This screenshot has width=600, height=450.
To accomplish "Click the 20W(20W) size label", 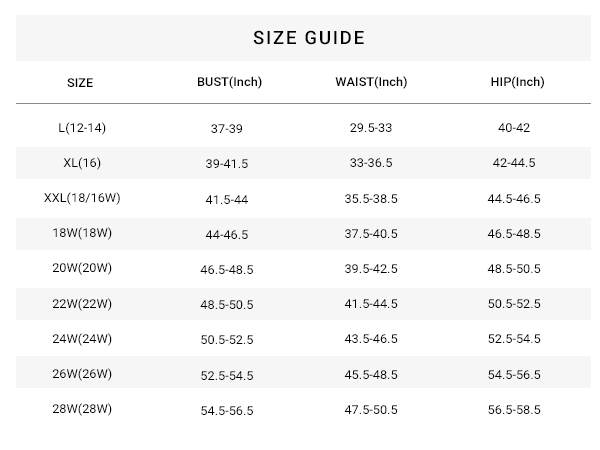I will 82,268.
